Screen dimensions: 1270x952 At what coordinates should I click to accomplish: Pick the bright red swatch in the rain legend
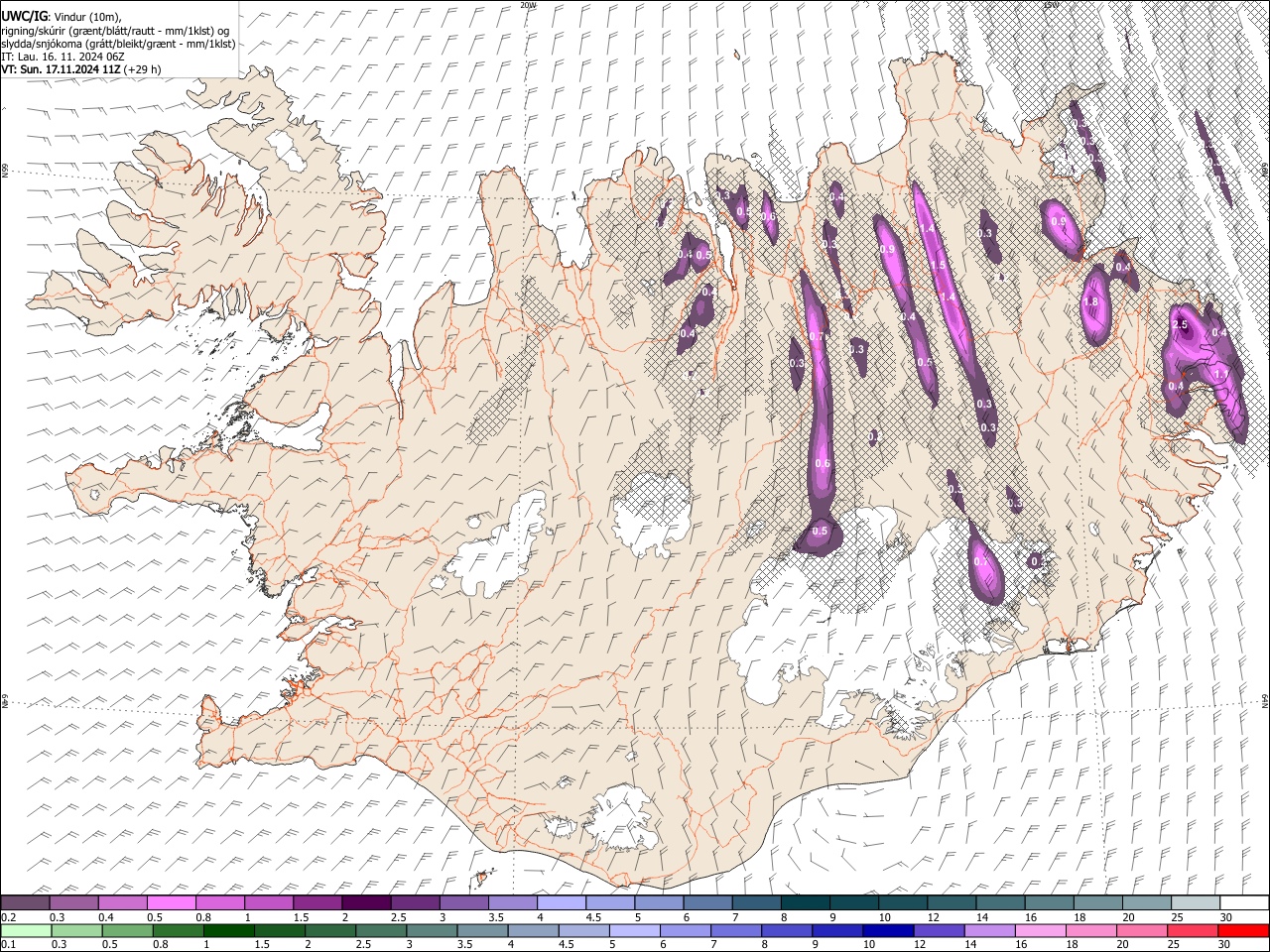coord(1243,930)
